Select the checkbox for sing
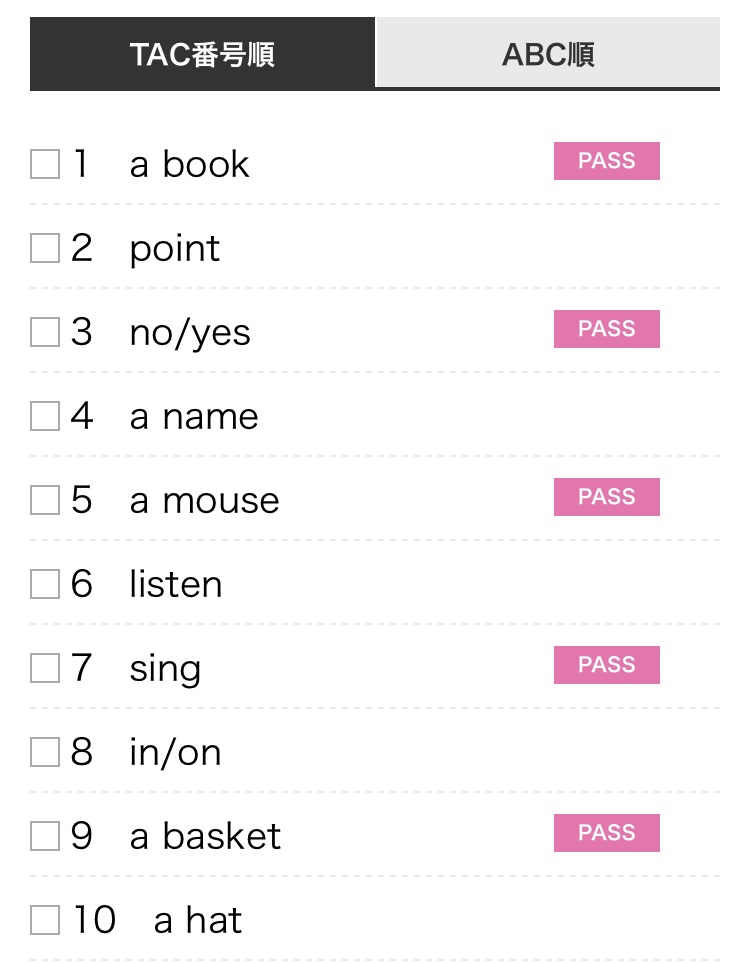 point(45,668)
